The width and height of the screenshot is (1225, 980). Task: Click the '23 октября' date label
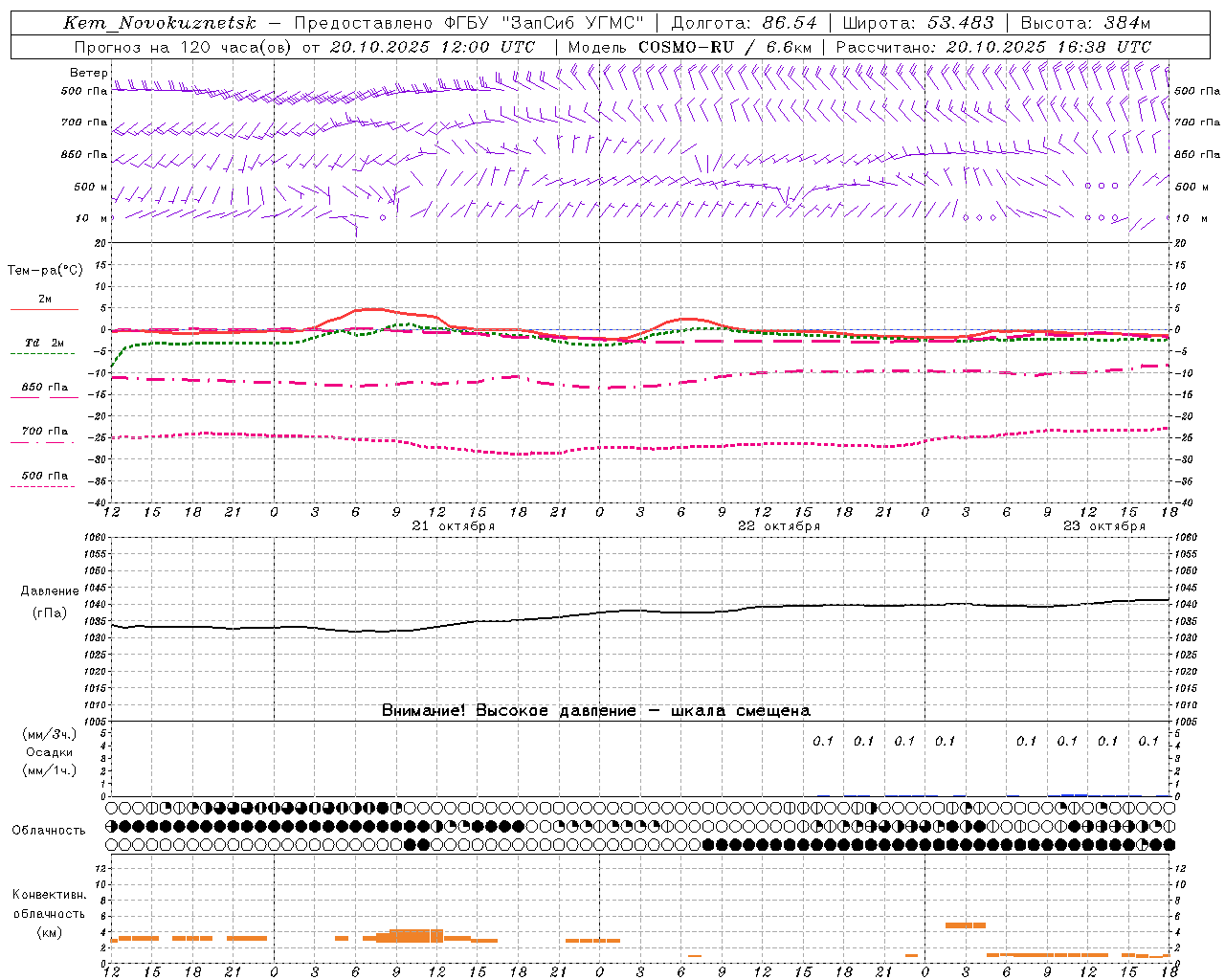[x=1104, y=526]
